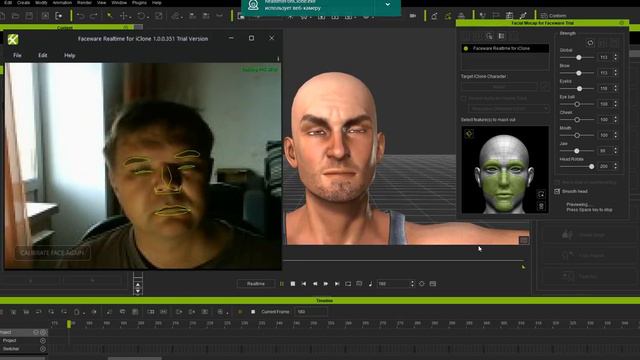Expand the camera notification chevron

tap(387, 4)
